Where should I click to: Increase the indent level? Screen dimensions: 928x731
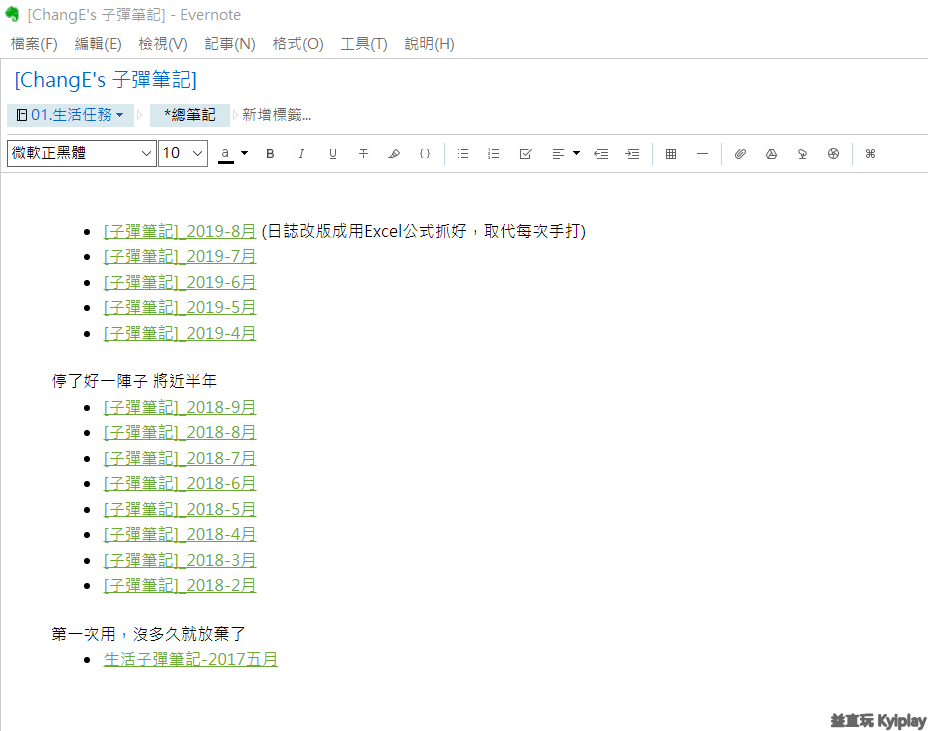tap(632, 154)
